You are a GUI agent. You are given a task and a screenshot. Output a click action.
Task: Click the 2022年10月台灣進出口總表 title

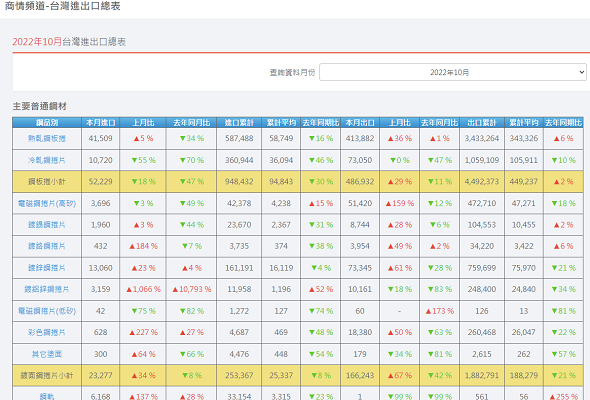tap(69, 42)
